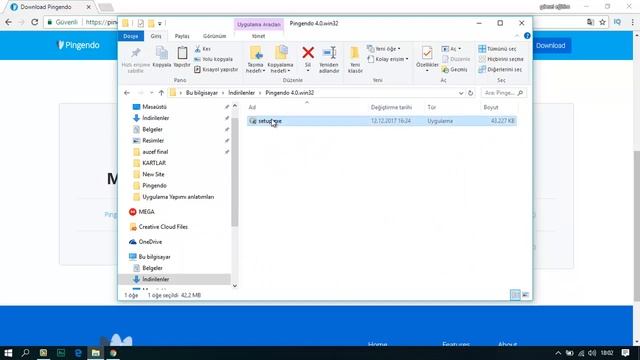Click Hiçbirini seçme select none
The width and height of the screenshot is (640, 360).
tap(501, 59)
